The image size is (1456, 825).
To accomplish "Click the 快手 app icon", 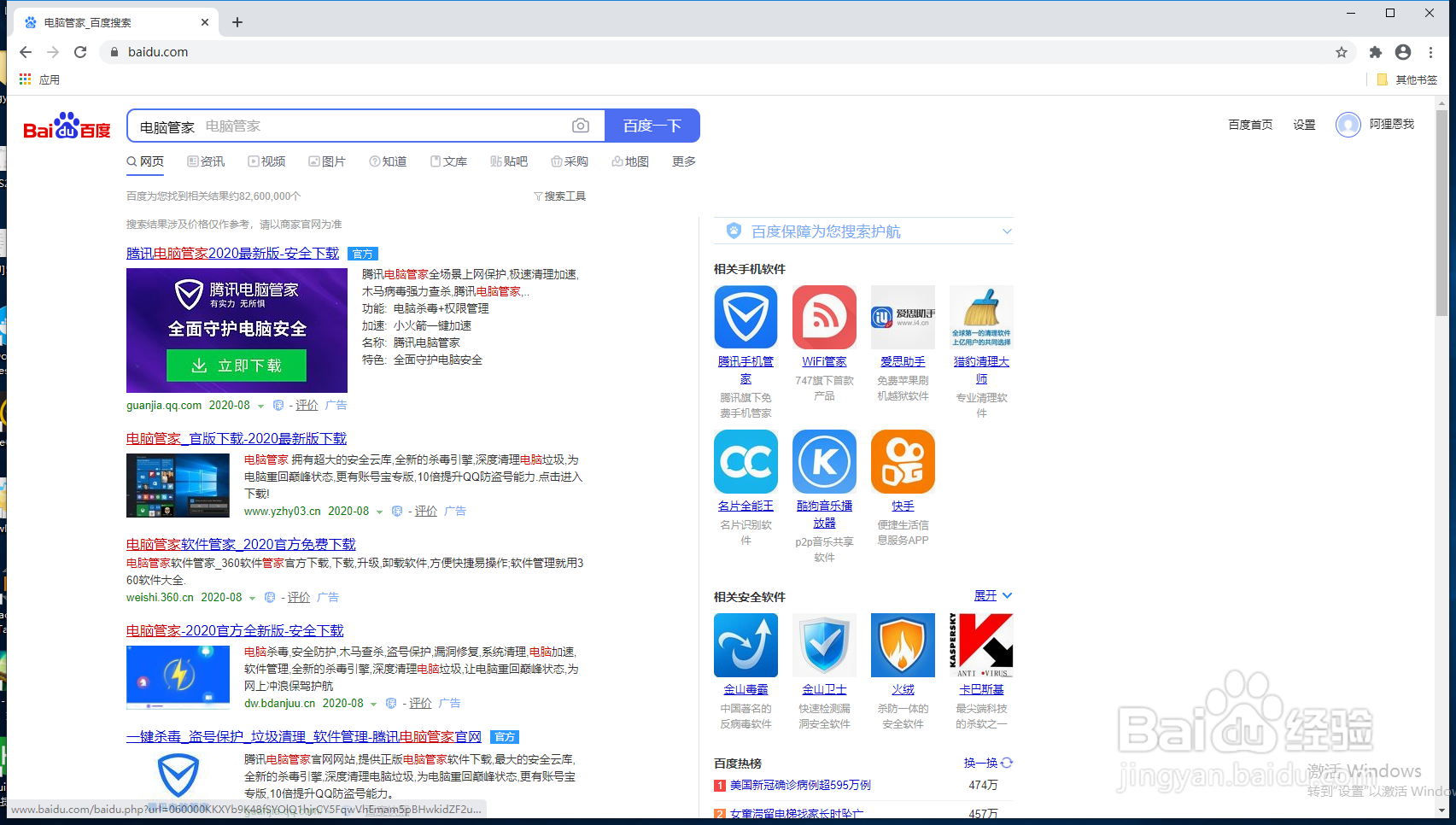I will [x=902, y=461].
